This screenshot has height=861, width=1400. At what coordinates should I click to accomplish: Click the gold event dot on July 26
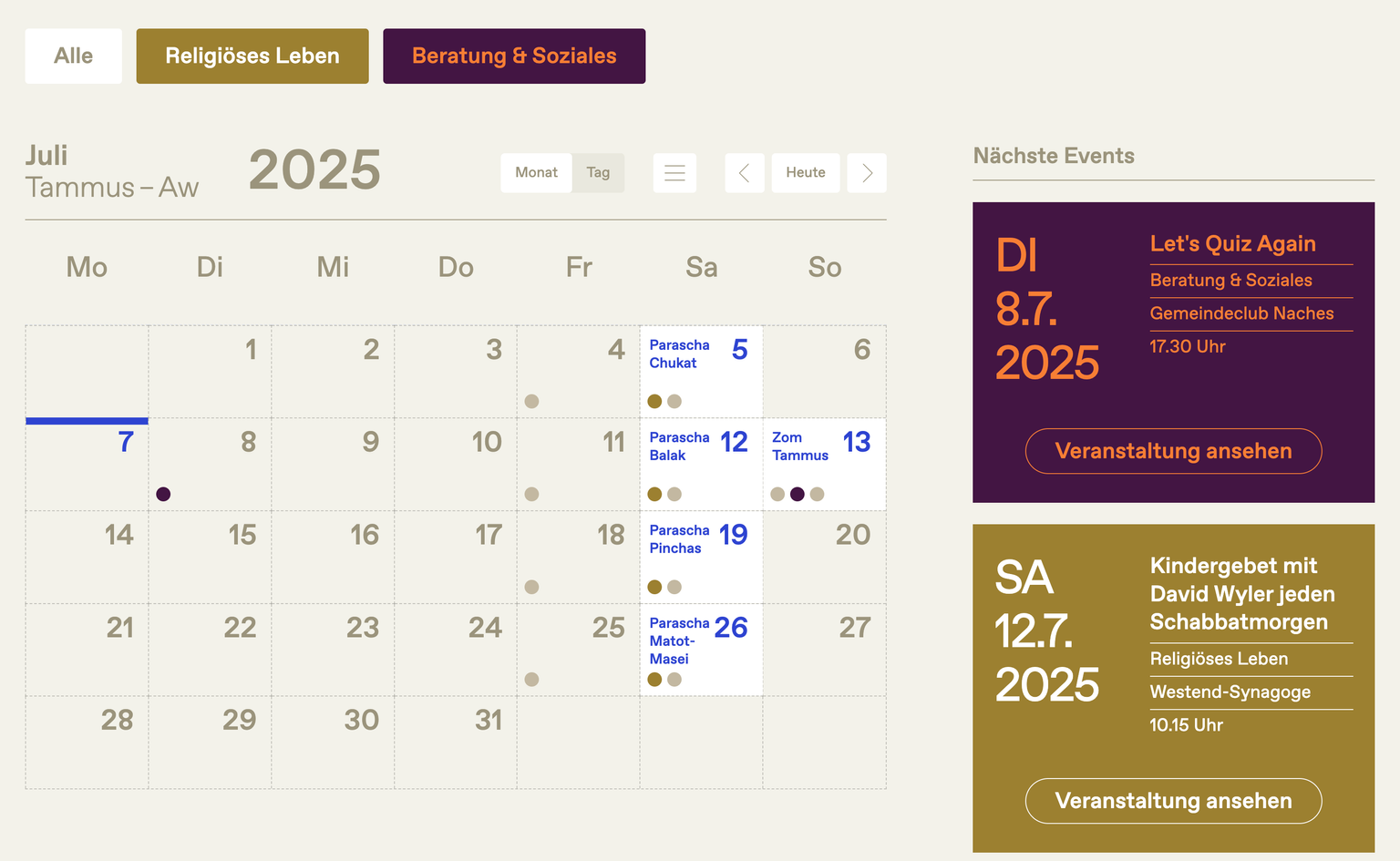coord(654,680)
